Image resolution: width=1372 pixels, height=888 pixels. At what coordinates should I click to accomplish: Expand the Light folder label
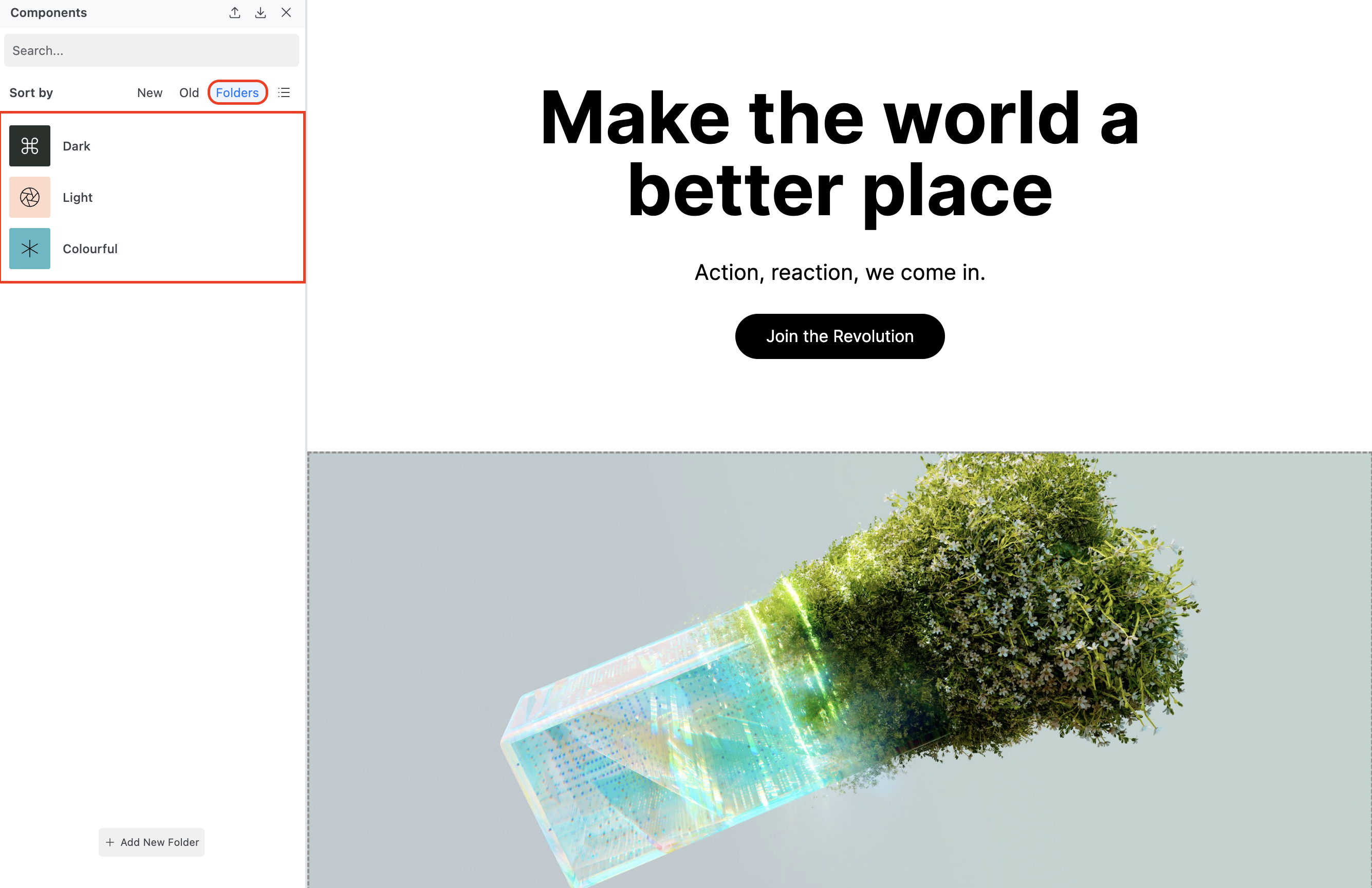click(78, 198)
